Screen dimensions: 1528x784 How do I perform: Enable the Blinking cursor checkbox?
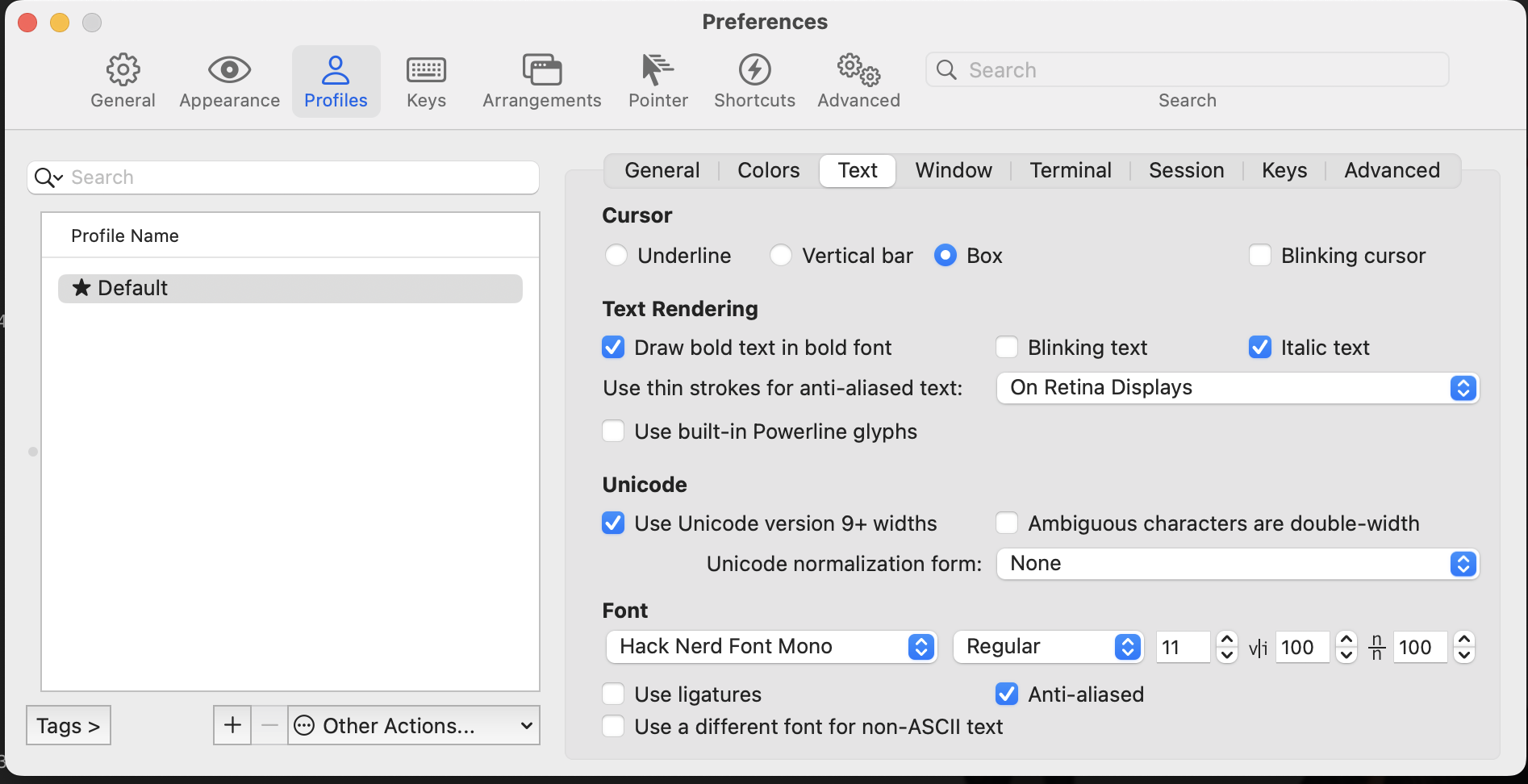point(1260,256)
